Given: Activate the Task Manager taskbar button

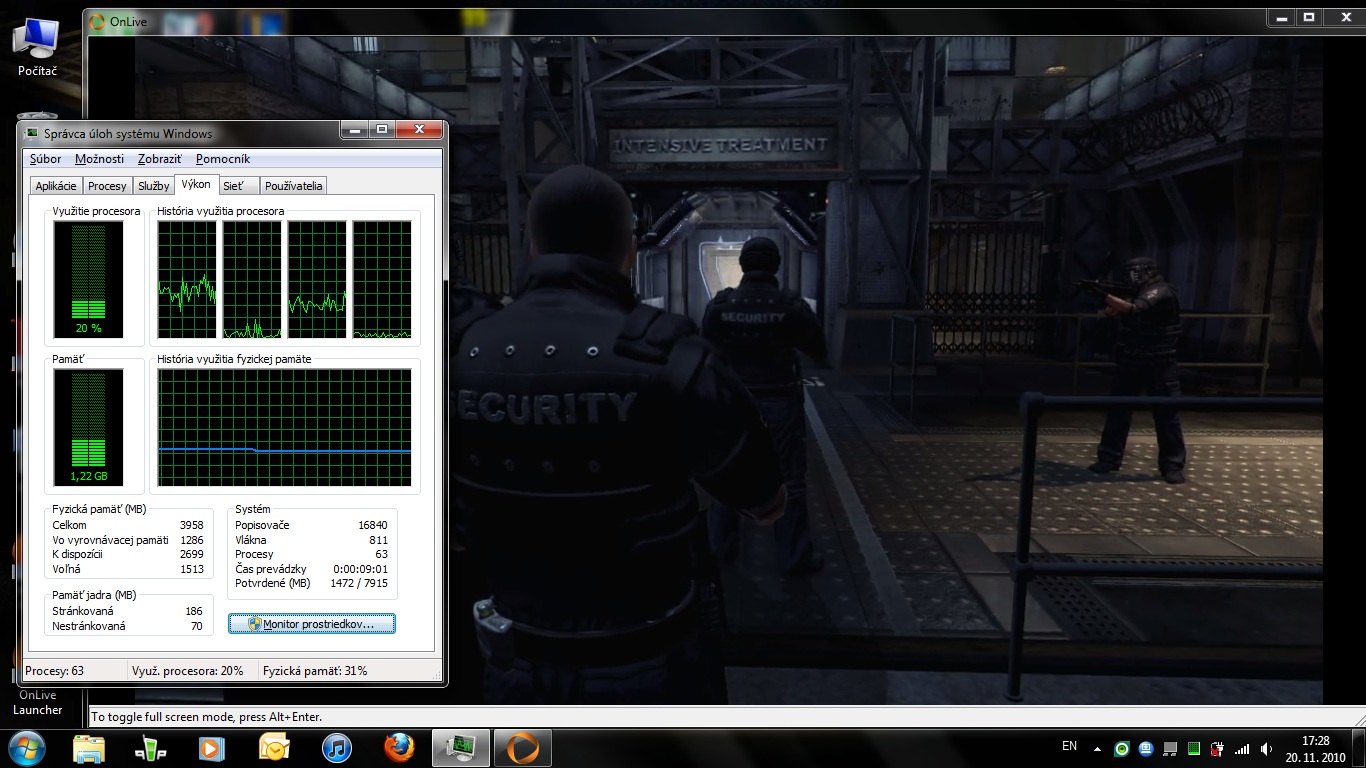Looking at the screenshot, I should [461, 748].
